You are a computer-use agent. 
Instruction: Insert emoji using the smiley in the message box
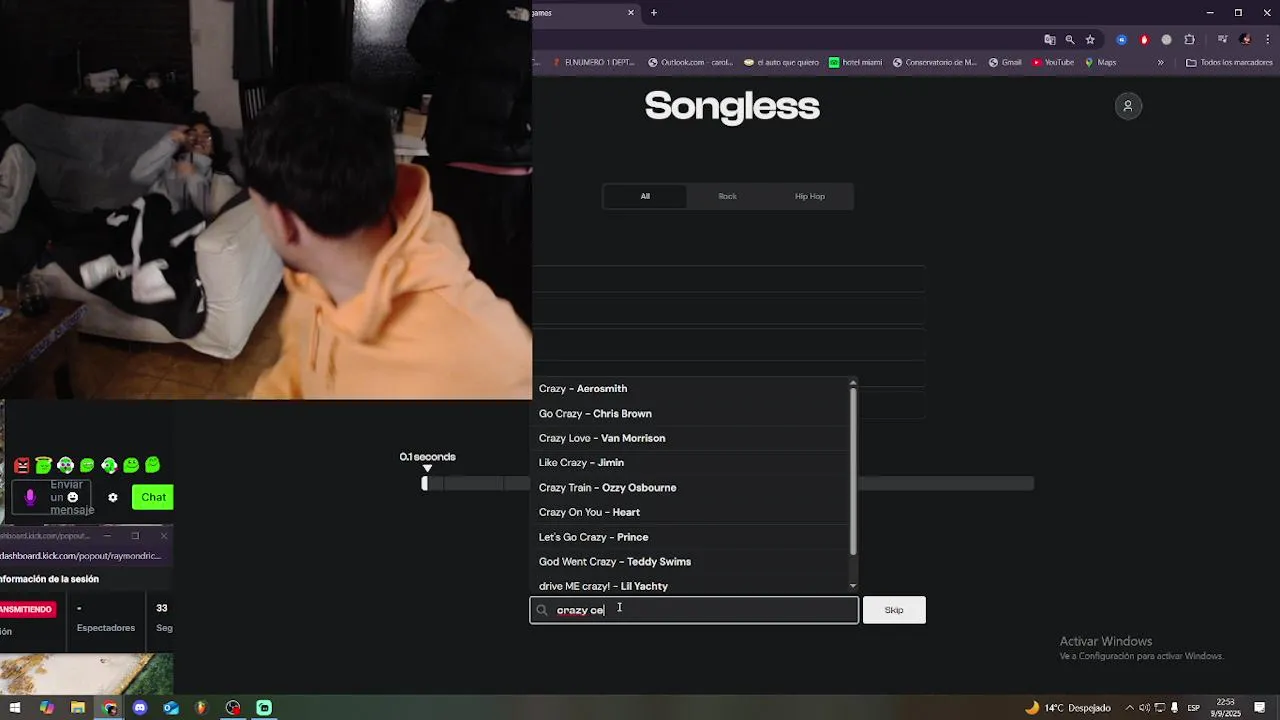72,497
